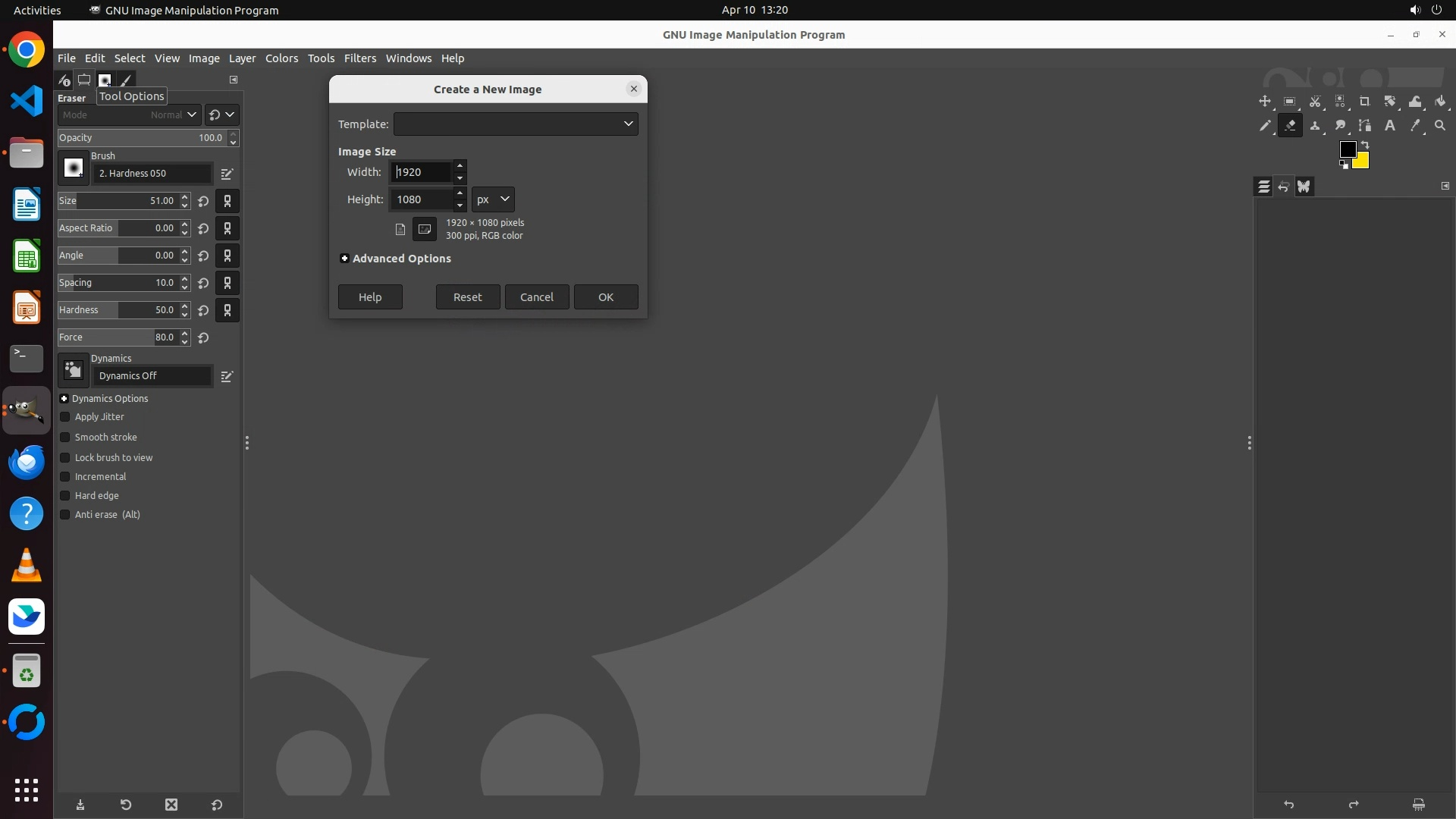Enable the Smooth stroke checkbox
1456x819 pixels.
click(65, 438)
